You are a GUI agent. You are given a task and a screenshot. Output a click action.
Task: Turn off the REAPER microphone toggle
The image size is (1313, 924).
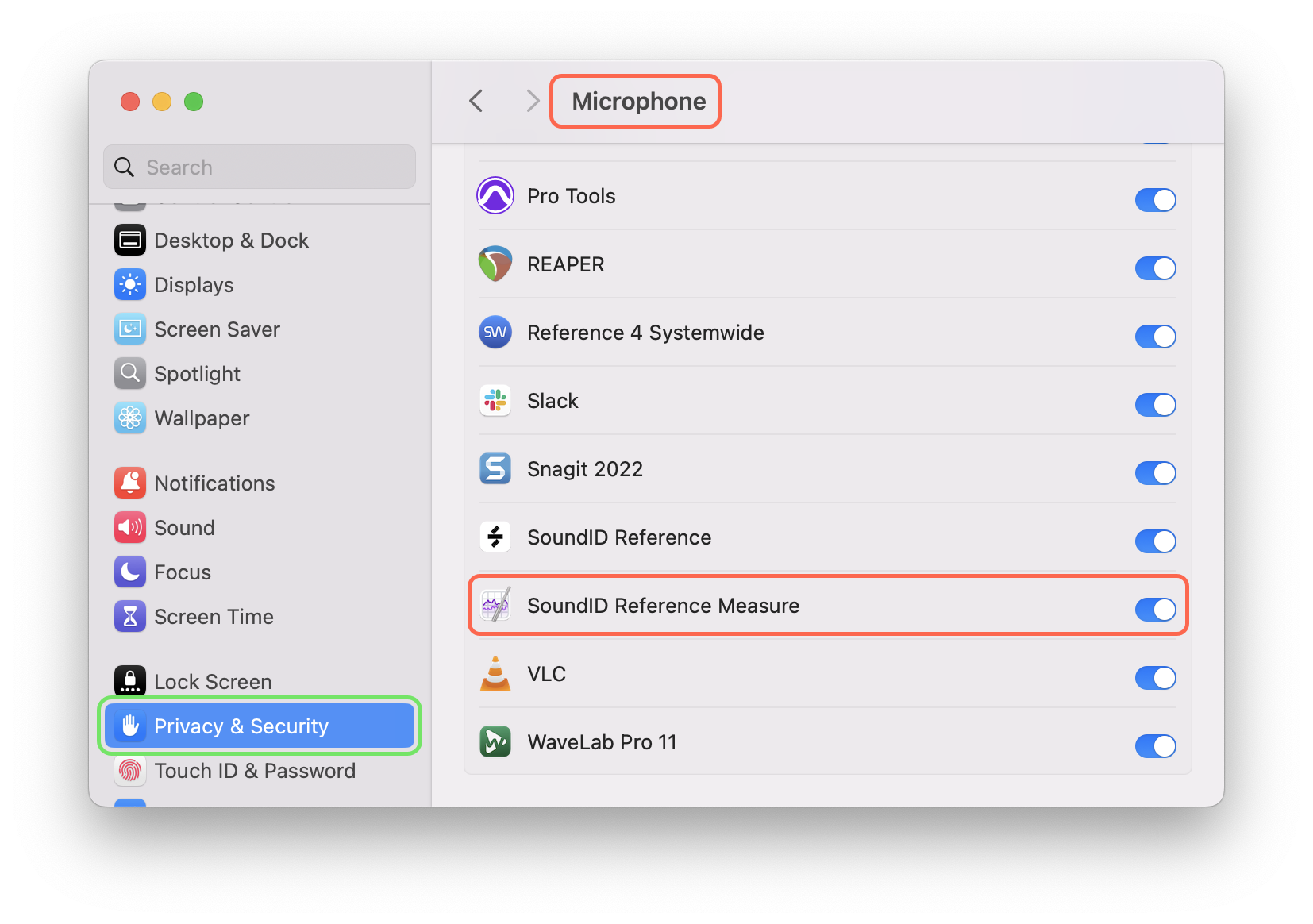pos(1156,268)
